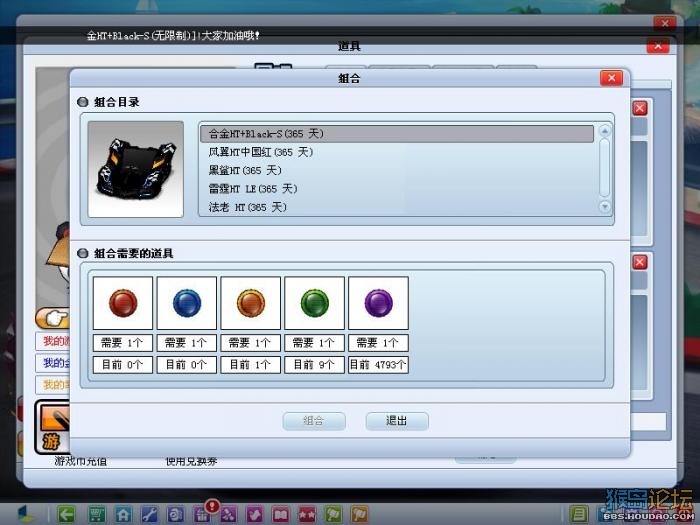This screenshot has height=525, width=700.
Task: Click the 组合 combine button
Action: (x=314, y=421)
